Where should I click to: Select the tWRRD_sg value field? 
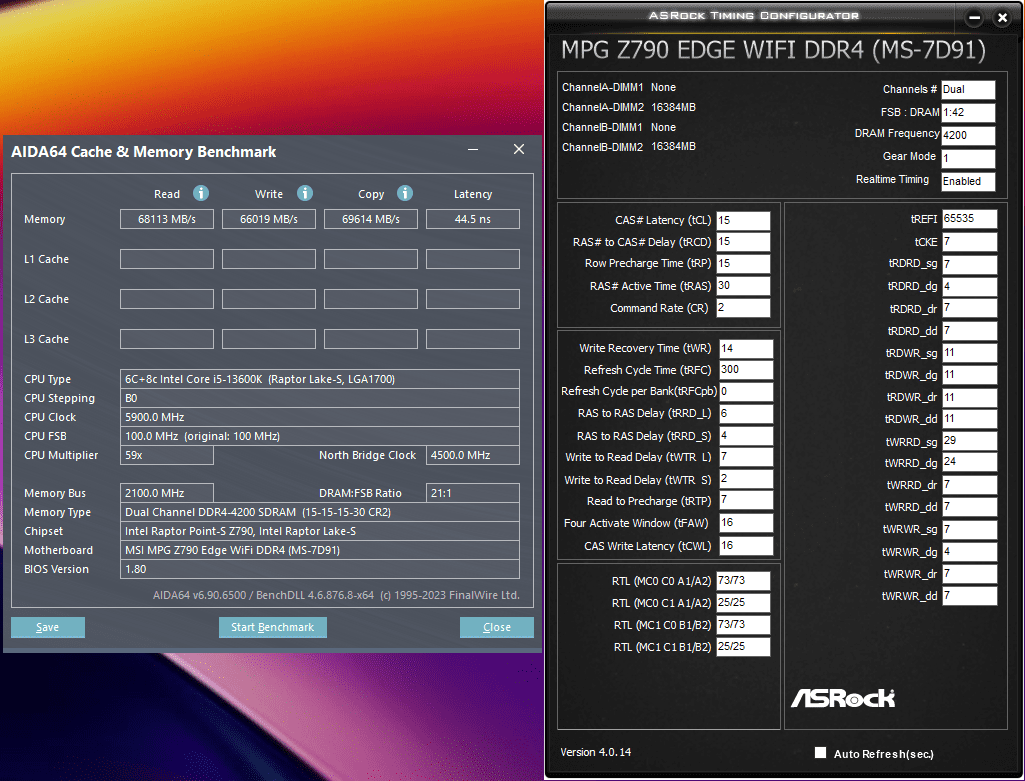tap(969, 441)
